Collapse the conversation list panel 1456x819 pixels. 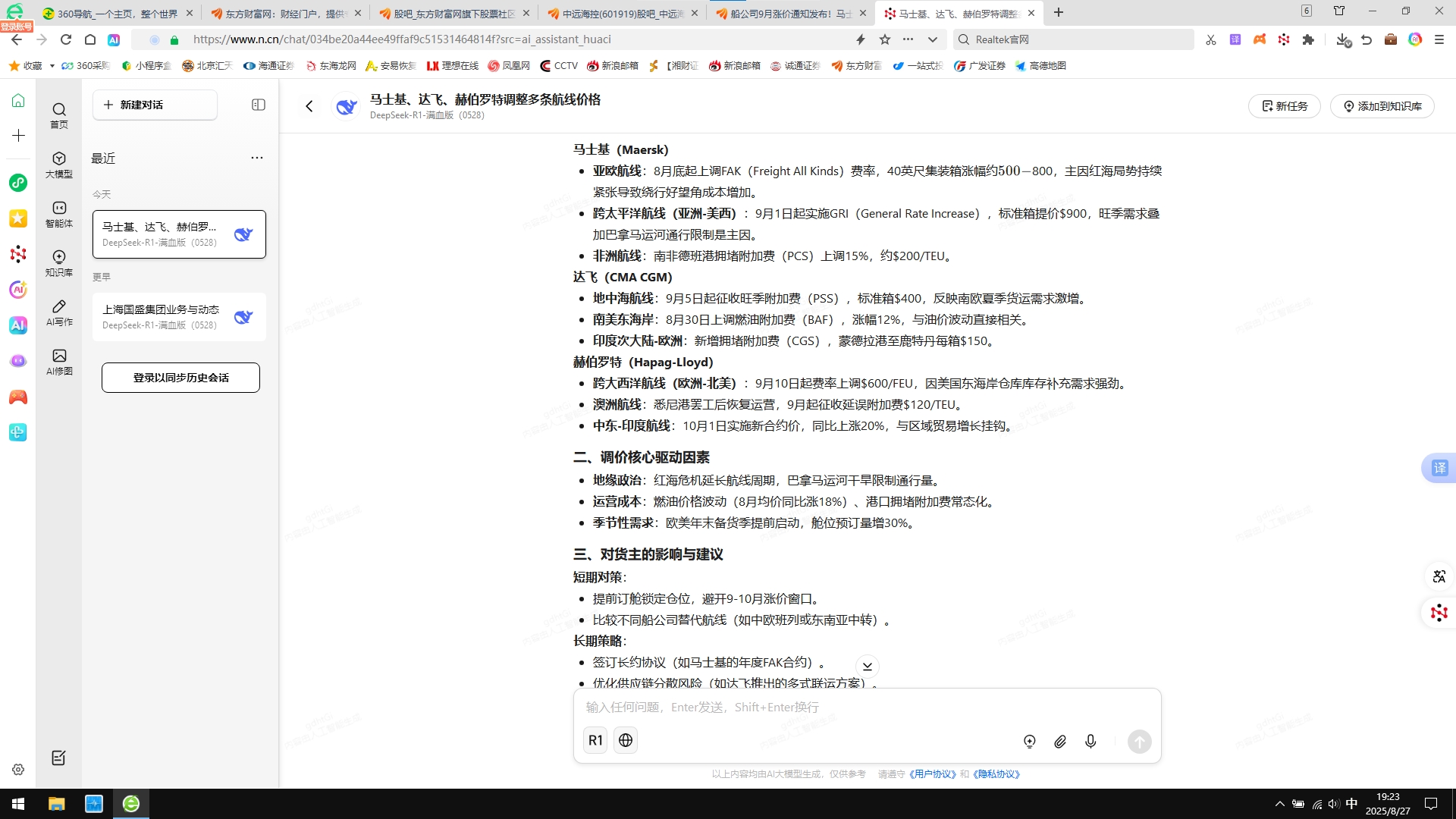259,105
